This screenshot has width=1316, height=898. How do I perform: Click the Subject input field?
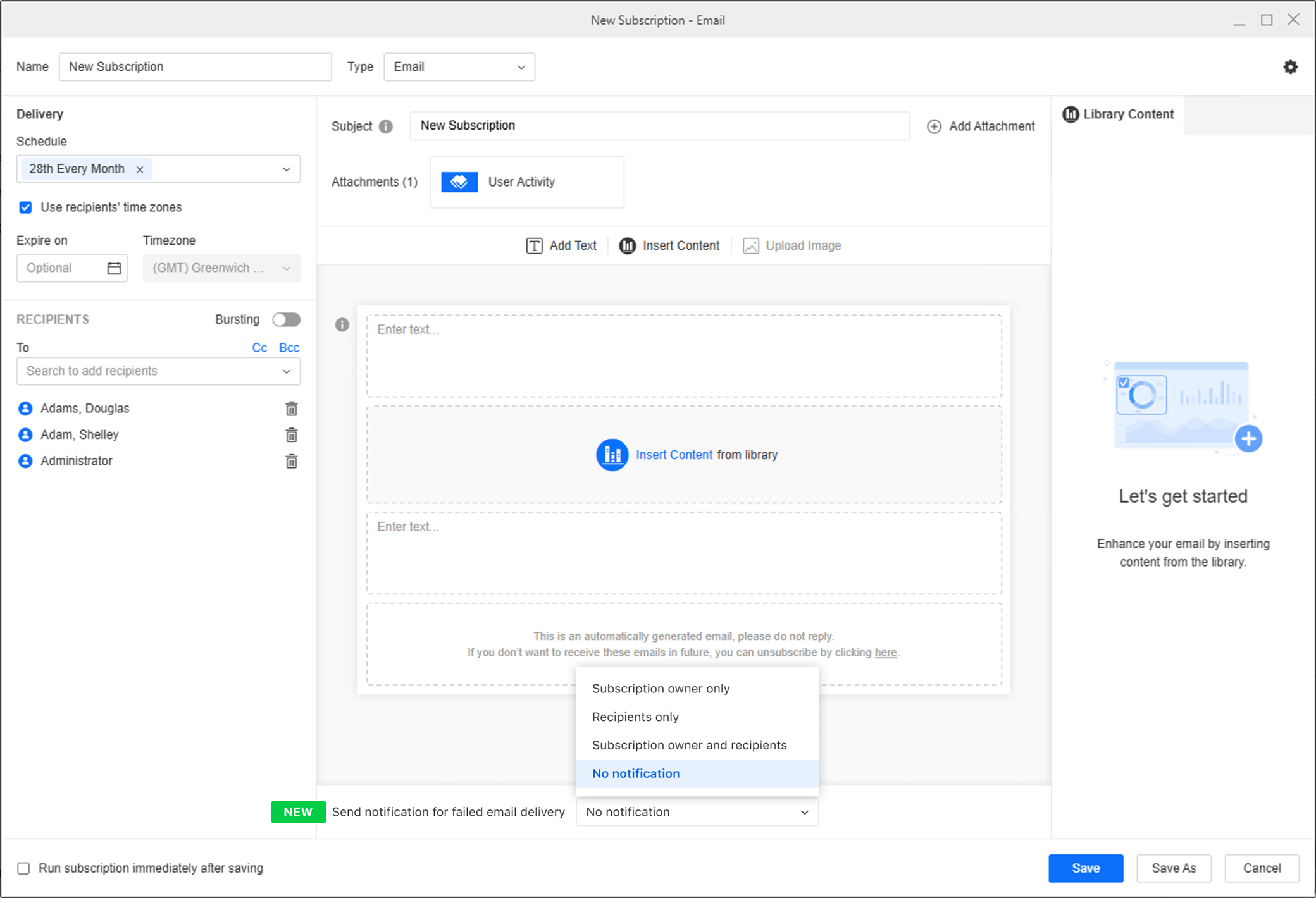pyautogui.click(x=659, y=126)
